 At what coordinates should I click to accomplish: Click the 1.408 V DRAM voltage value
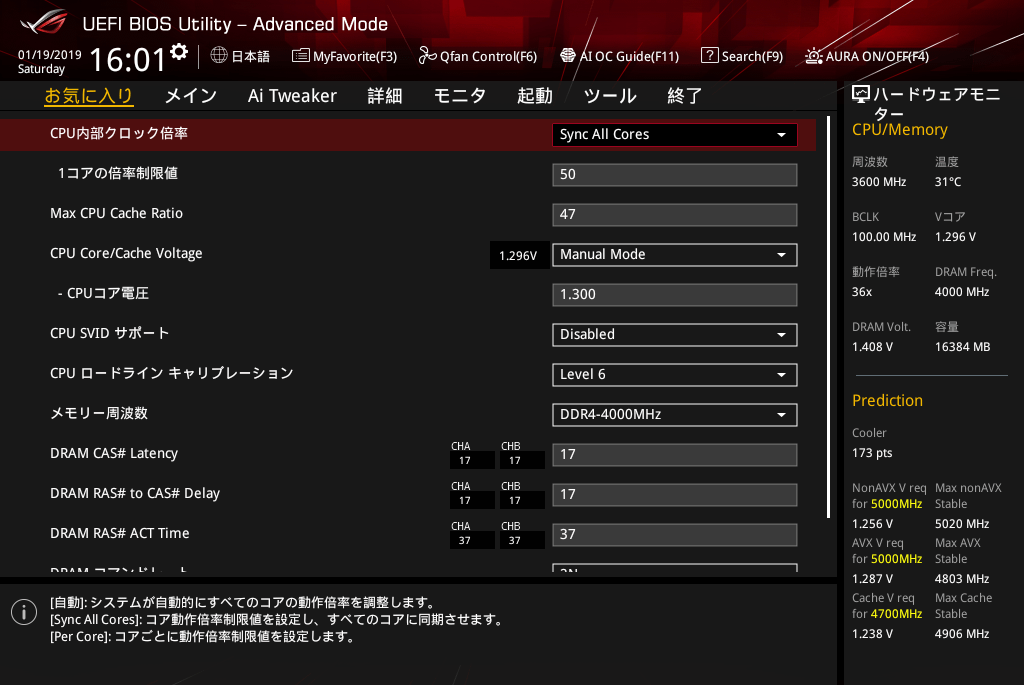[872, 347]
